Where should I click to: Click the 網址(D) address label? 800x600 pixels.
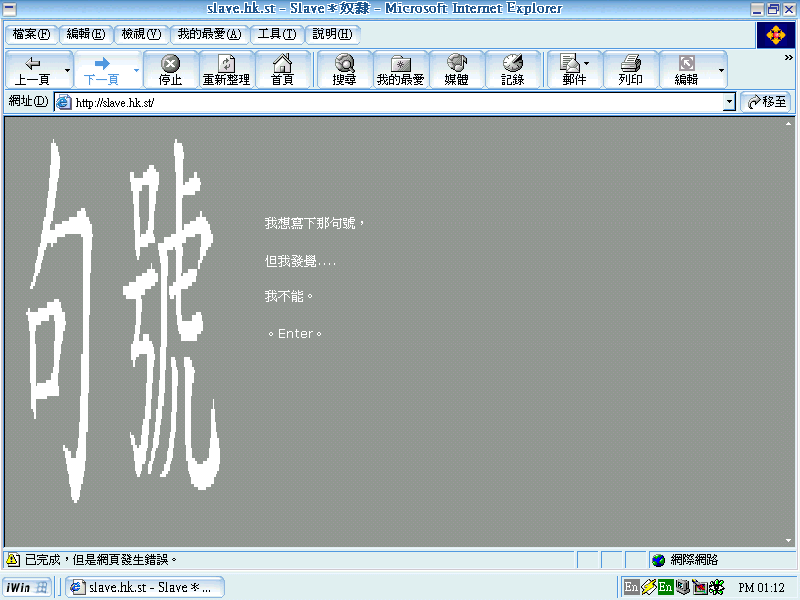pyautogui.click(x=29, y=102)
